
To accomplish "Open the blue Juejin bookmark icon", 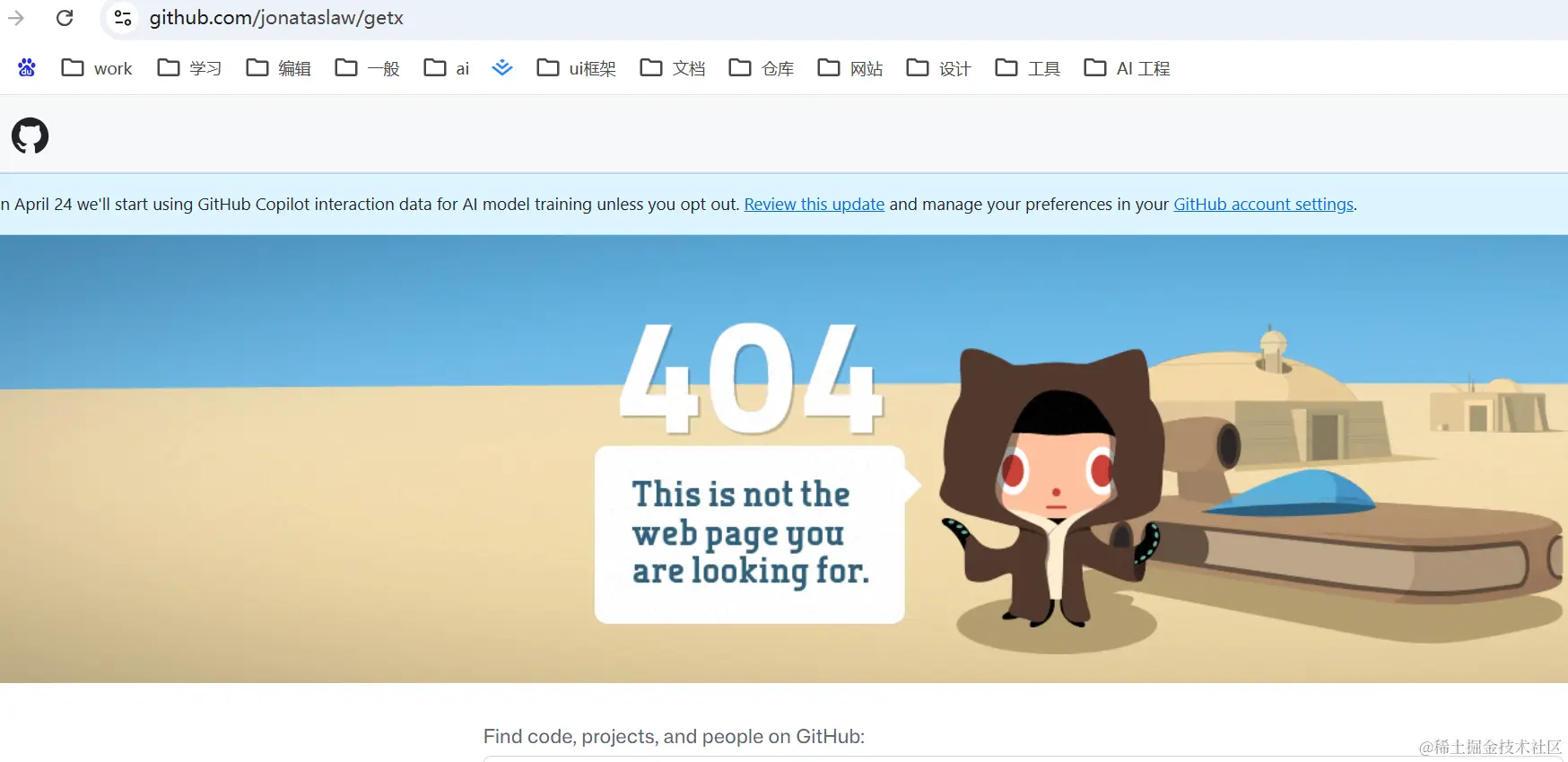I will pyautogui.click(x=502, y=67).
